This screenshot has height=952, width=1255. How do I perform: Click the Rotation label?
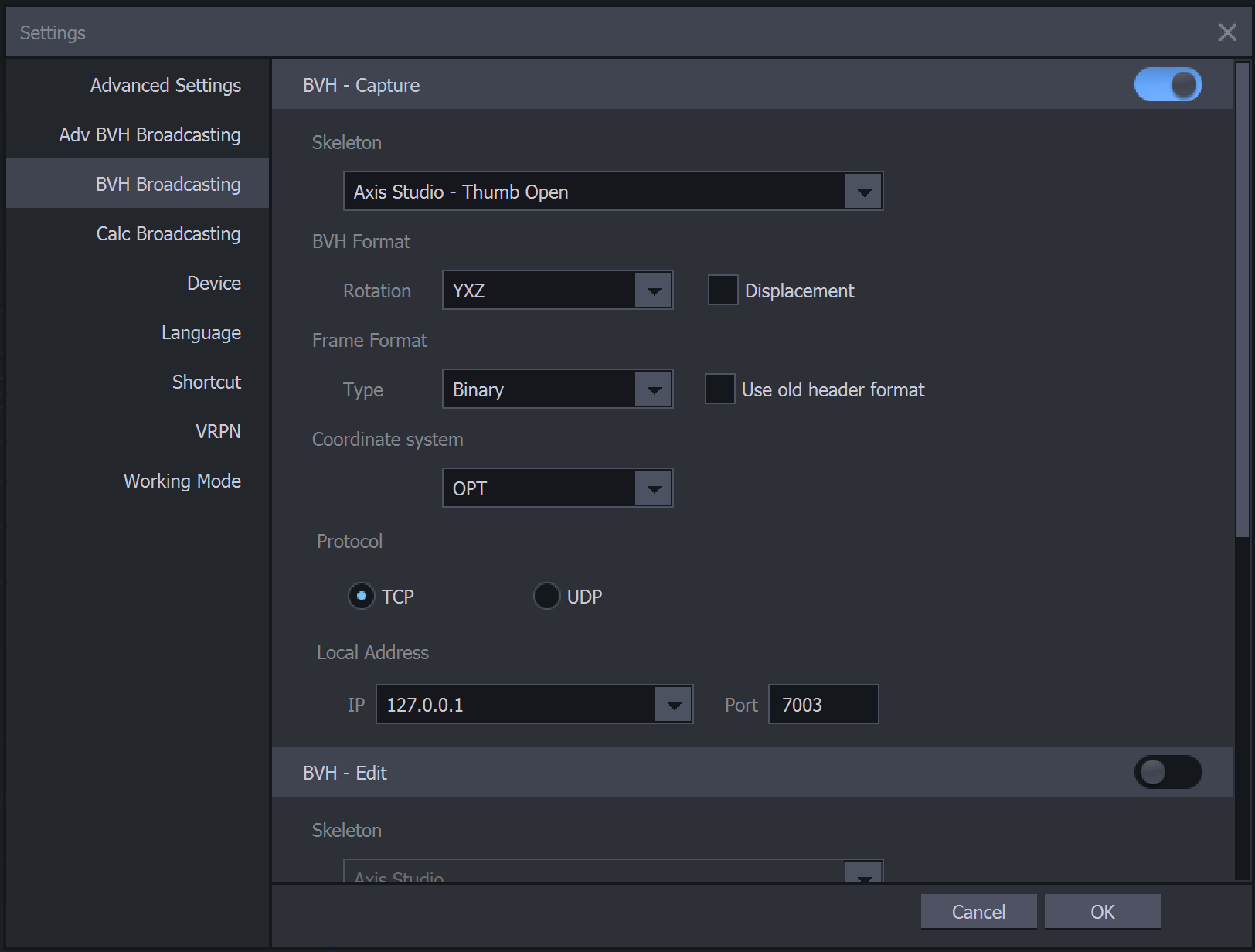point(377,291)
